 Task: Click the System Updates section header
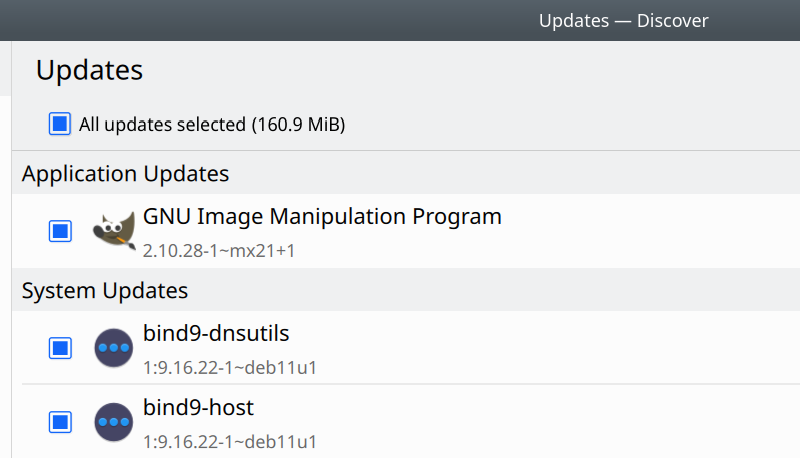click(105, 291)
